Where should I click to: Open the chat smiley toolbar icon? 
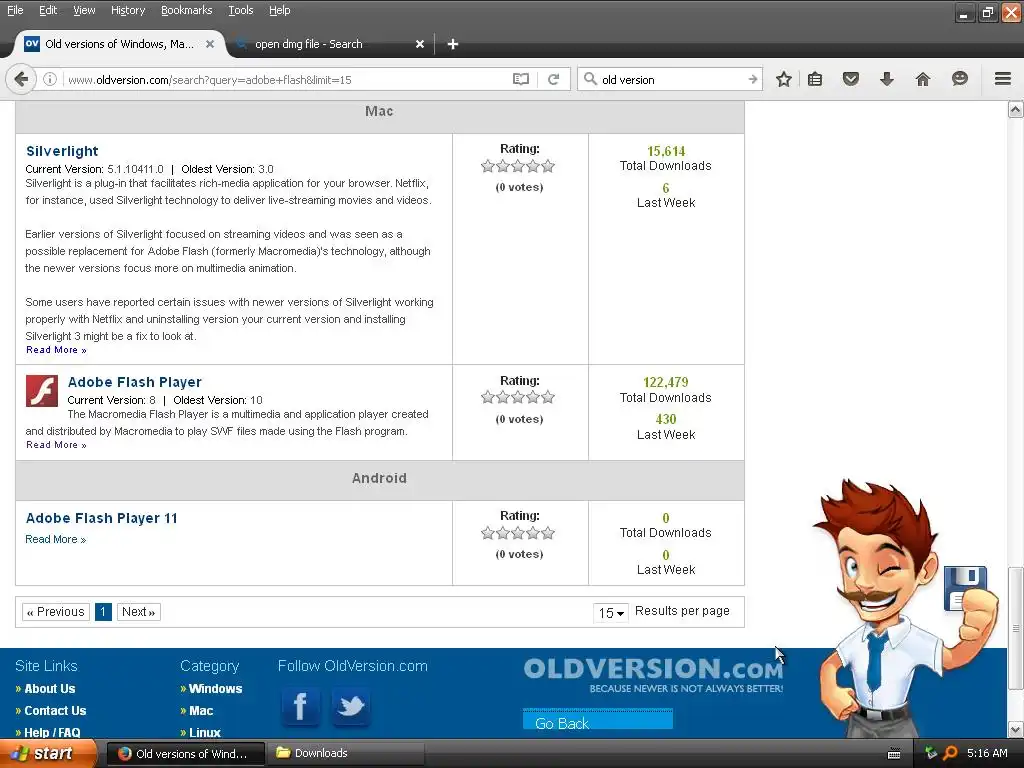(x=959, y=79)
